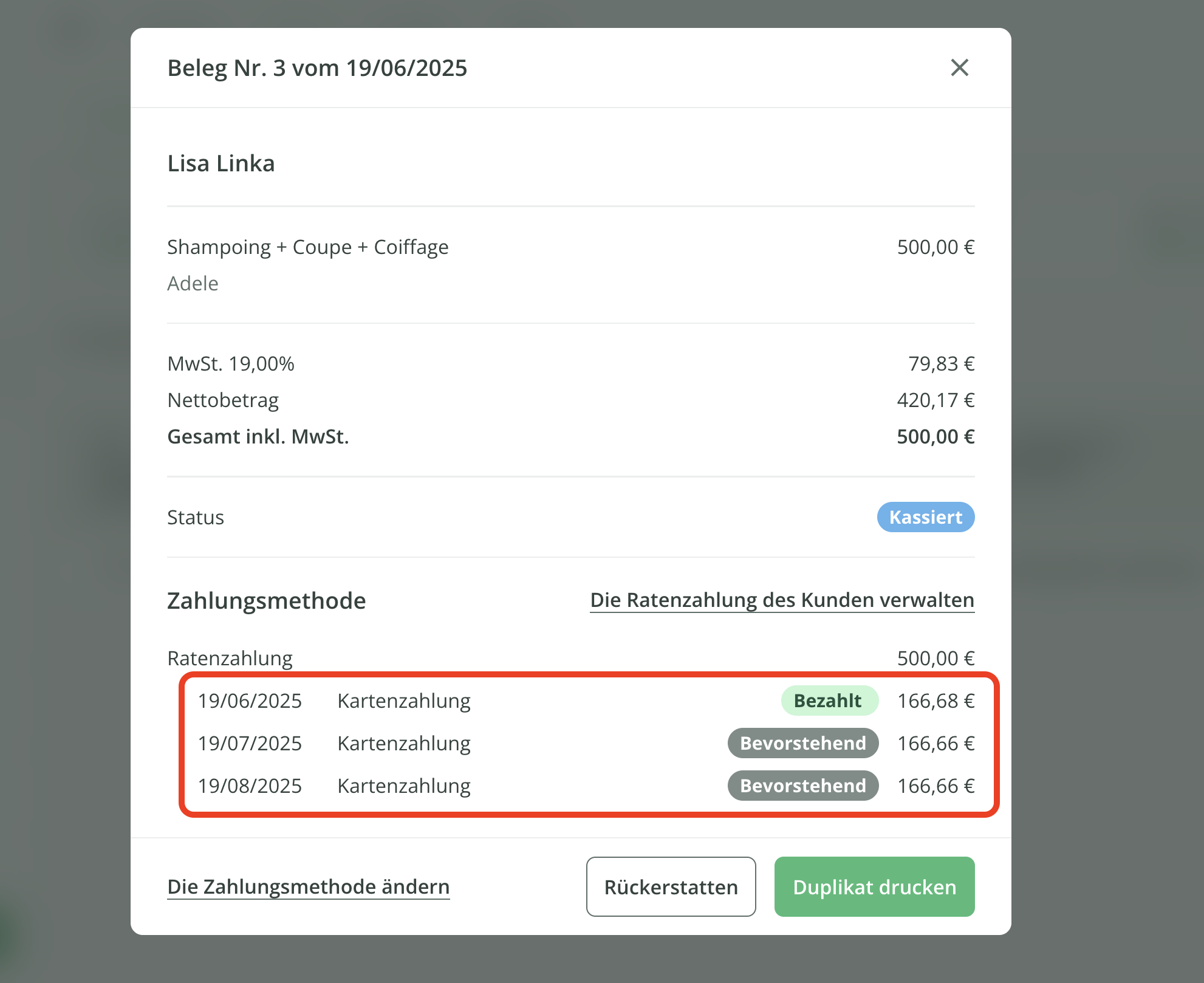The width and height of the screenshot is (1204, 983).
Task: Click the Beleg Nr. 3 dialog title
Action: tap(317, 68)
